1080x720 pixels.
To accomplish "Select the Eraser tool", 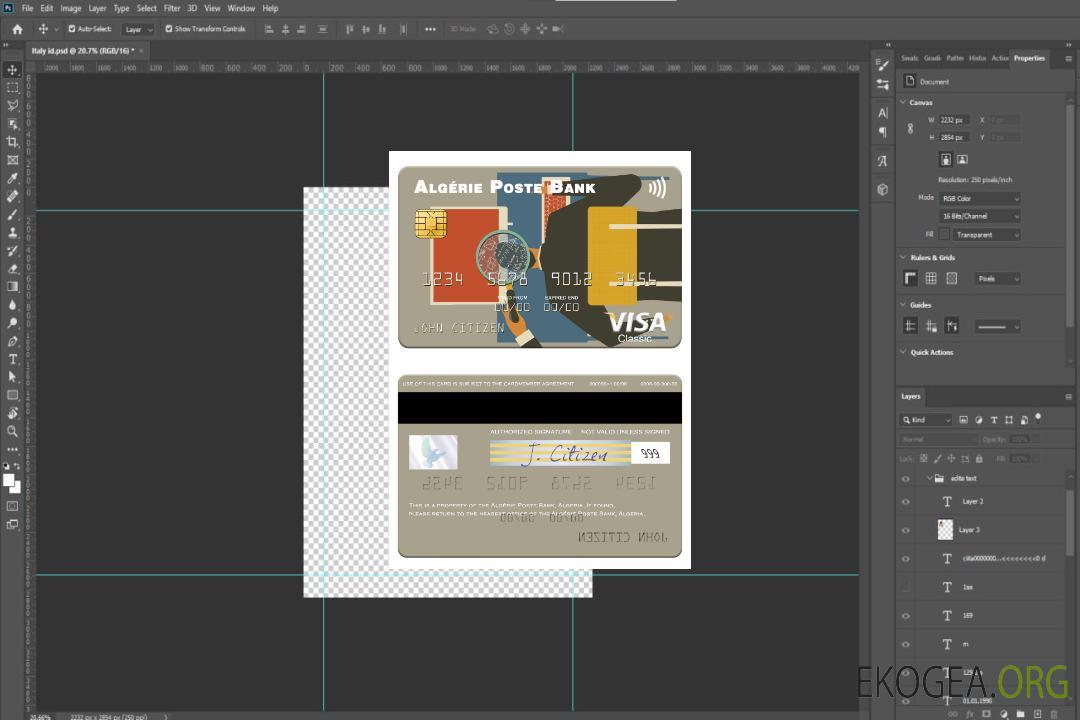I will (x=12, y=269).
